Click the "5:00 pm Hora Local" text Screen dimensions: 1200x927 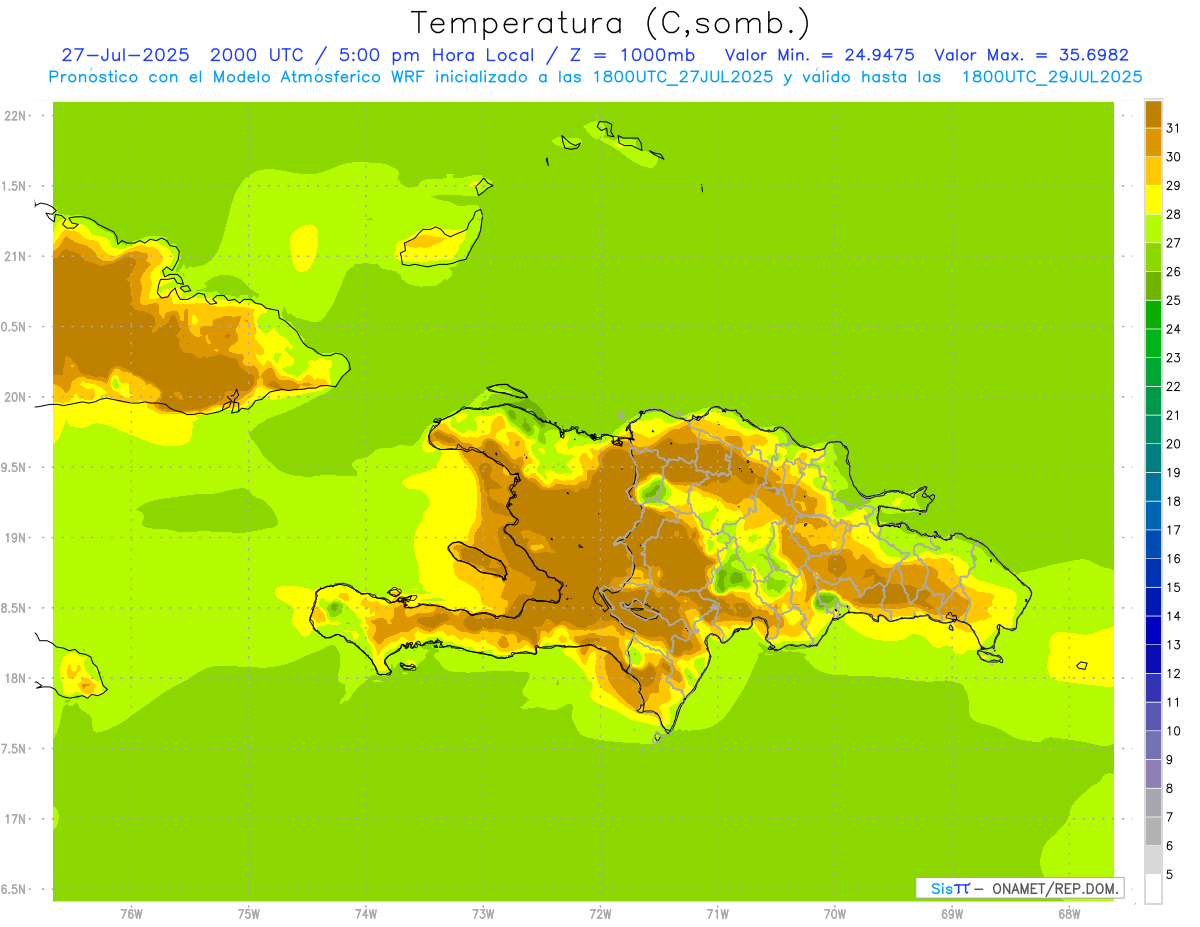click(440, 55)
